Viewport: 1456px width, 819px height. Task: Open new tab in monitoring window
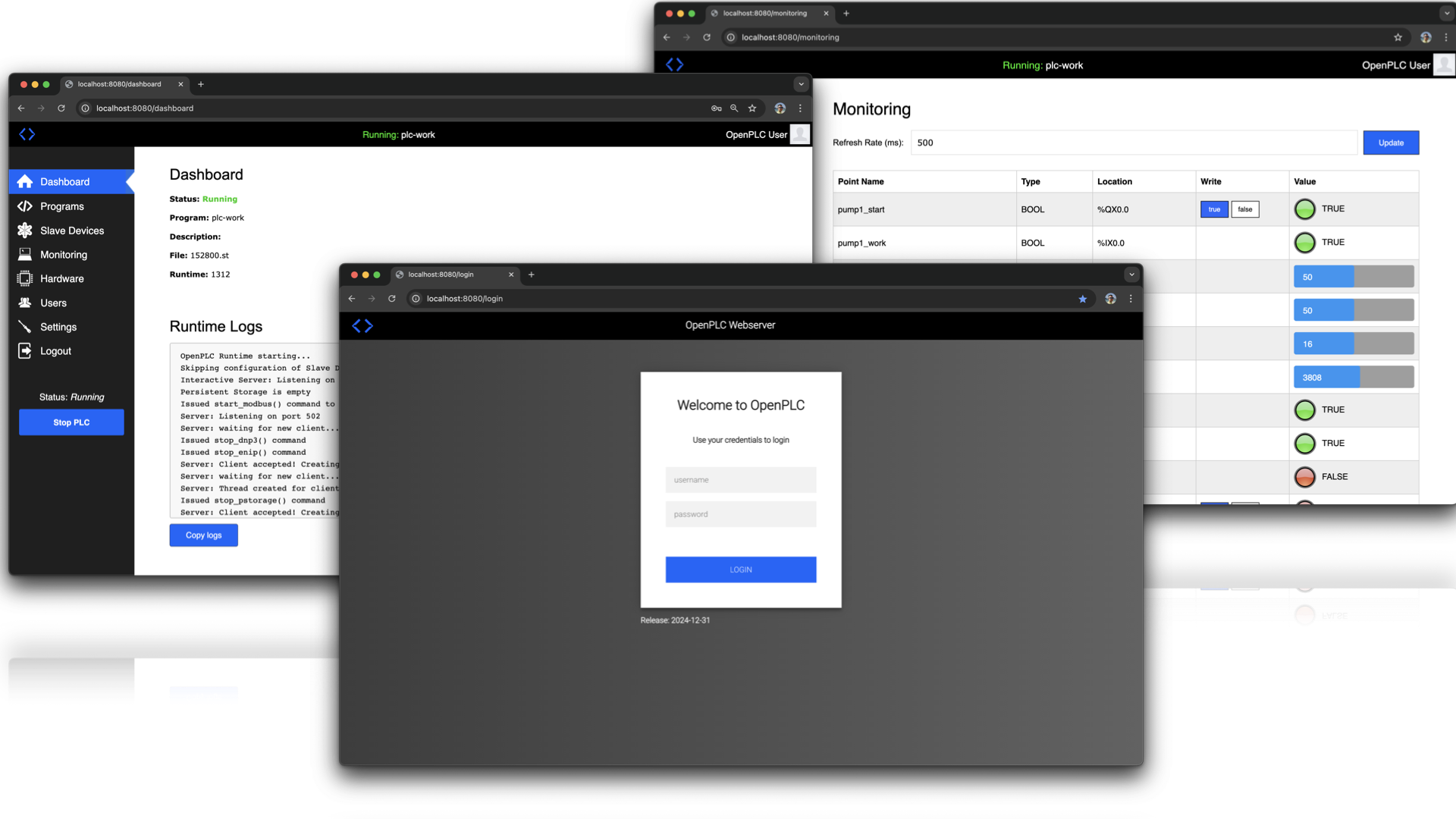pos(846,13)
